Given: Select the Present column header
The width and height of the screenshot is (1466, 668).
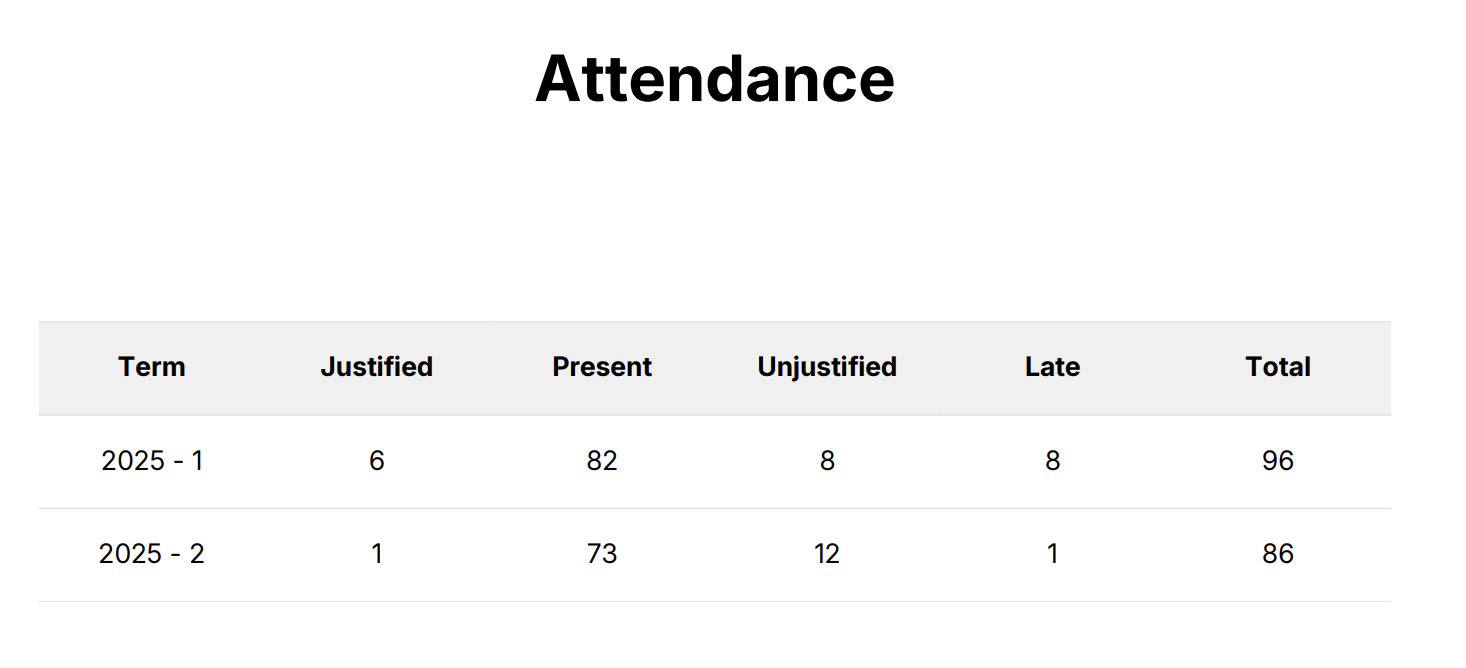Looking at the screenshot, I should pyautogui.click(x=602, y=367).
